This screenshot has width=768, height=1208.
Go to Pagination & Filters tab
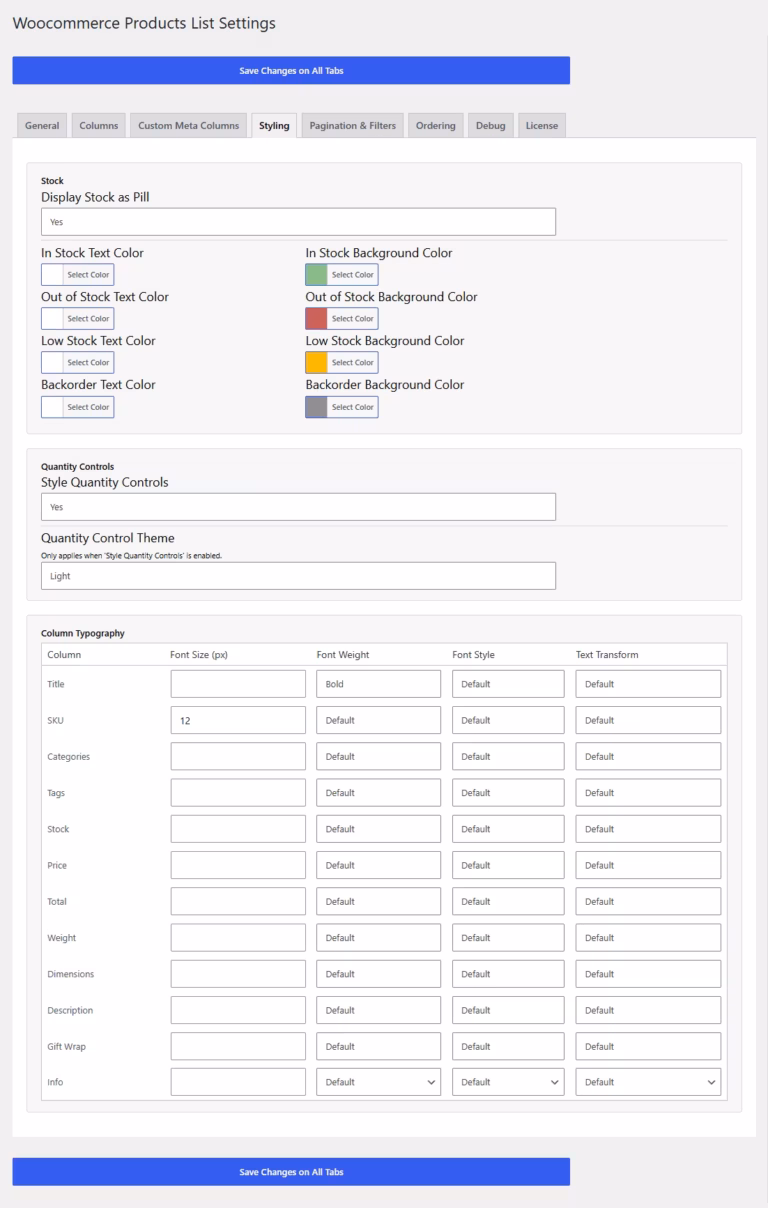(x=353, y=126)
